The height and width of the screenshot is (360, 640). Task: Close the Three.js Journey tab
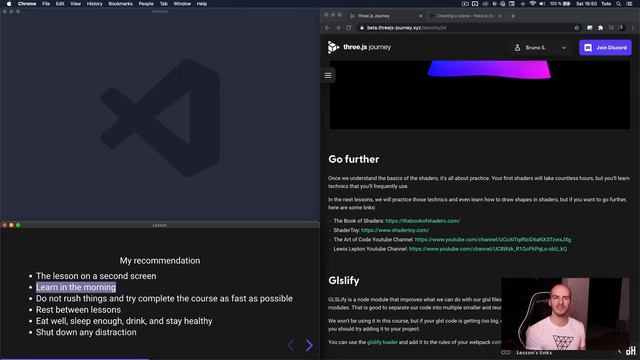point(420,16)
